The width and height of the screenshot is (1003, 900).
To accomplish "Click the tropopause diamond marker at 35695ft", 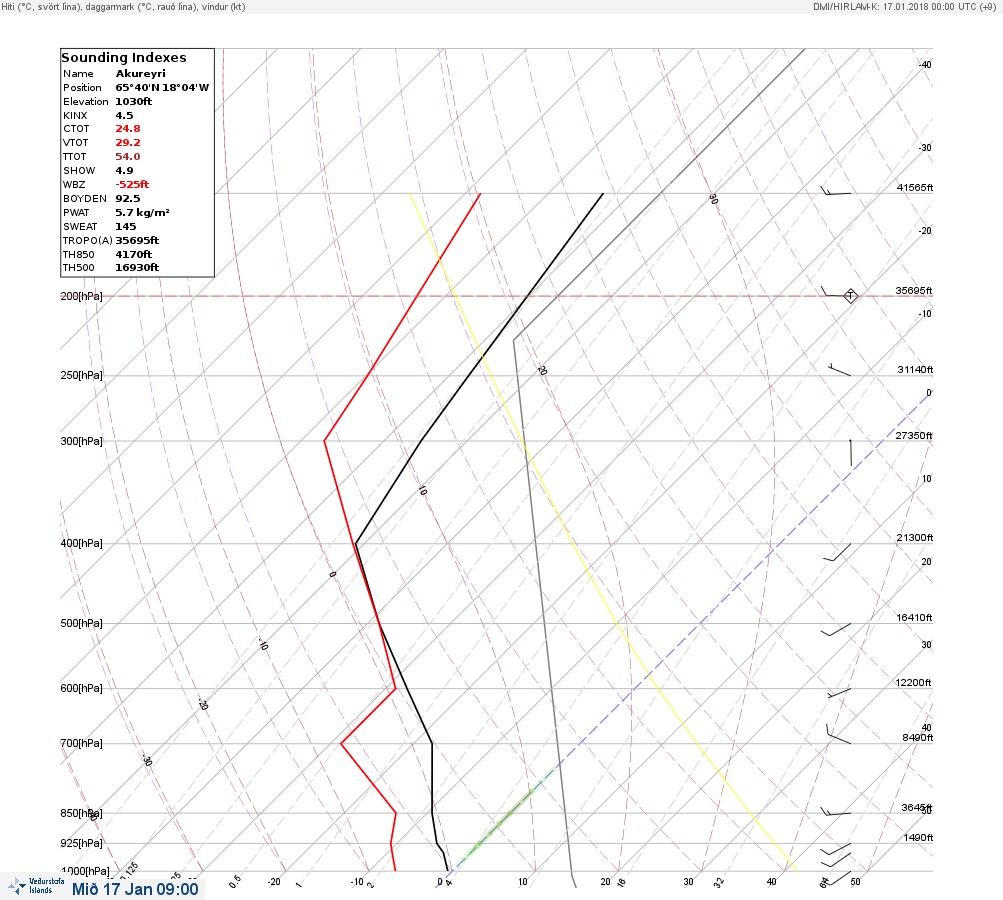I will [850, 296].
